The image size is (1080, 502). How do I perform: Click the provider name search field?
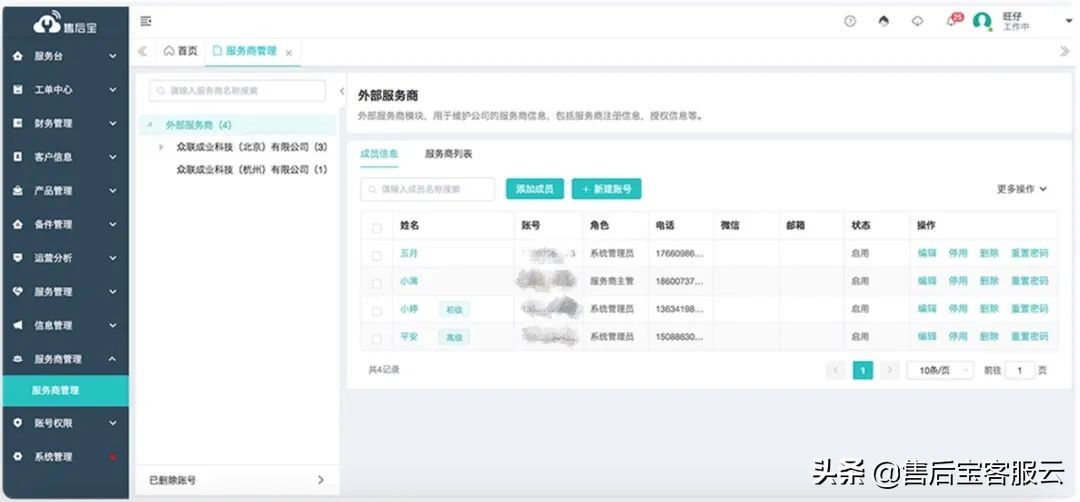pos(238,91)
